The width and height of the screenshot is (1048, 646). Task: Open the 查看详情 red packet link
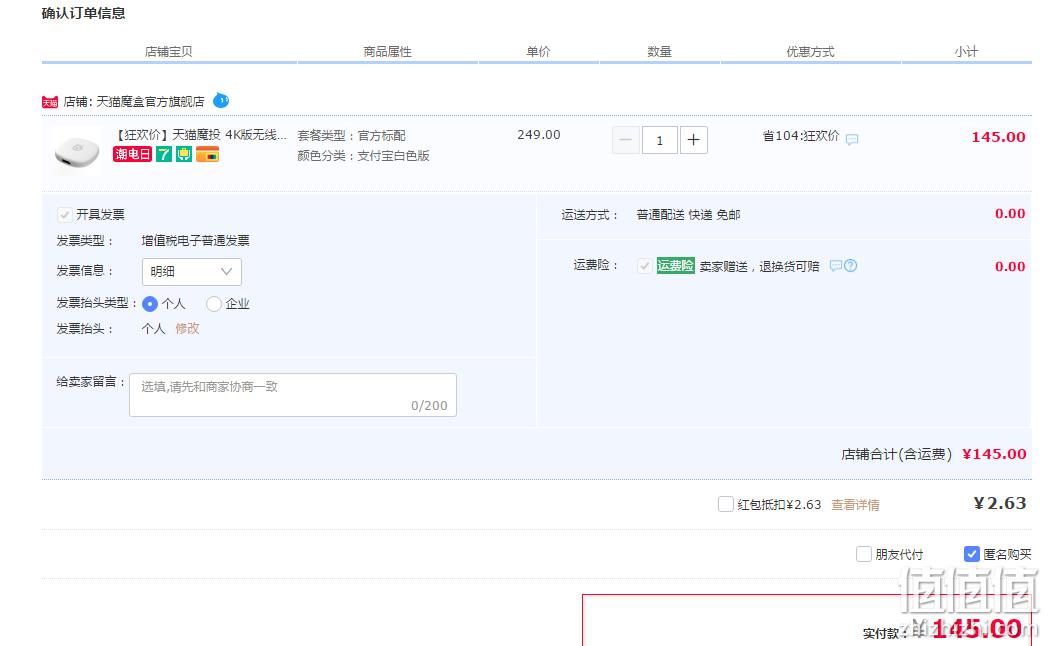pos(856,505)
